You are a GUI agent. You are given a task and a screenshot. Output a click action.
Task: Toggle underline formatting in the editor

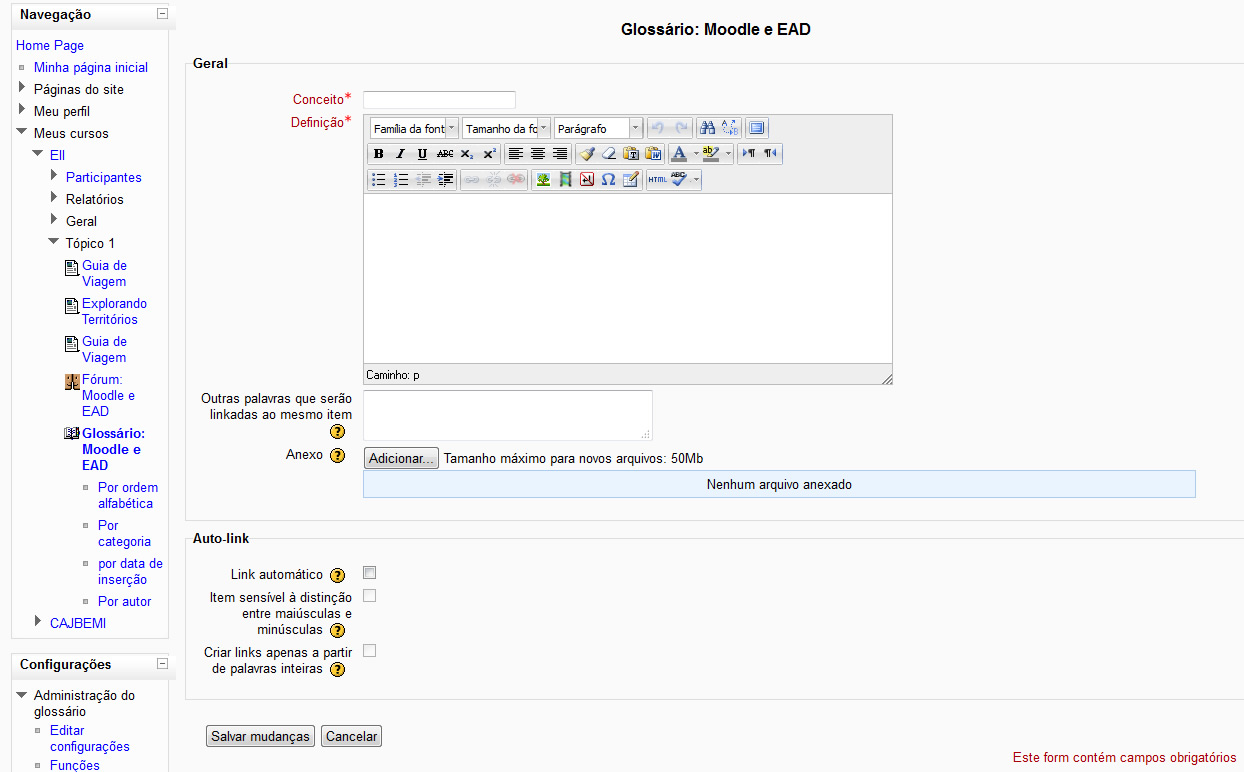423,154
